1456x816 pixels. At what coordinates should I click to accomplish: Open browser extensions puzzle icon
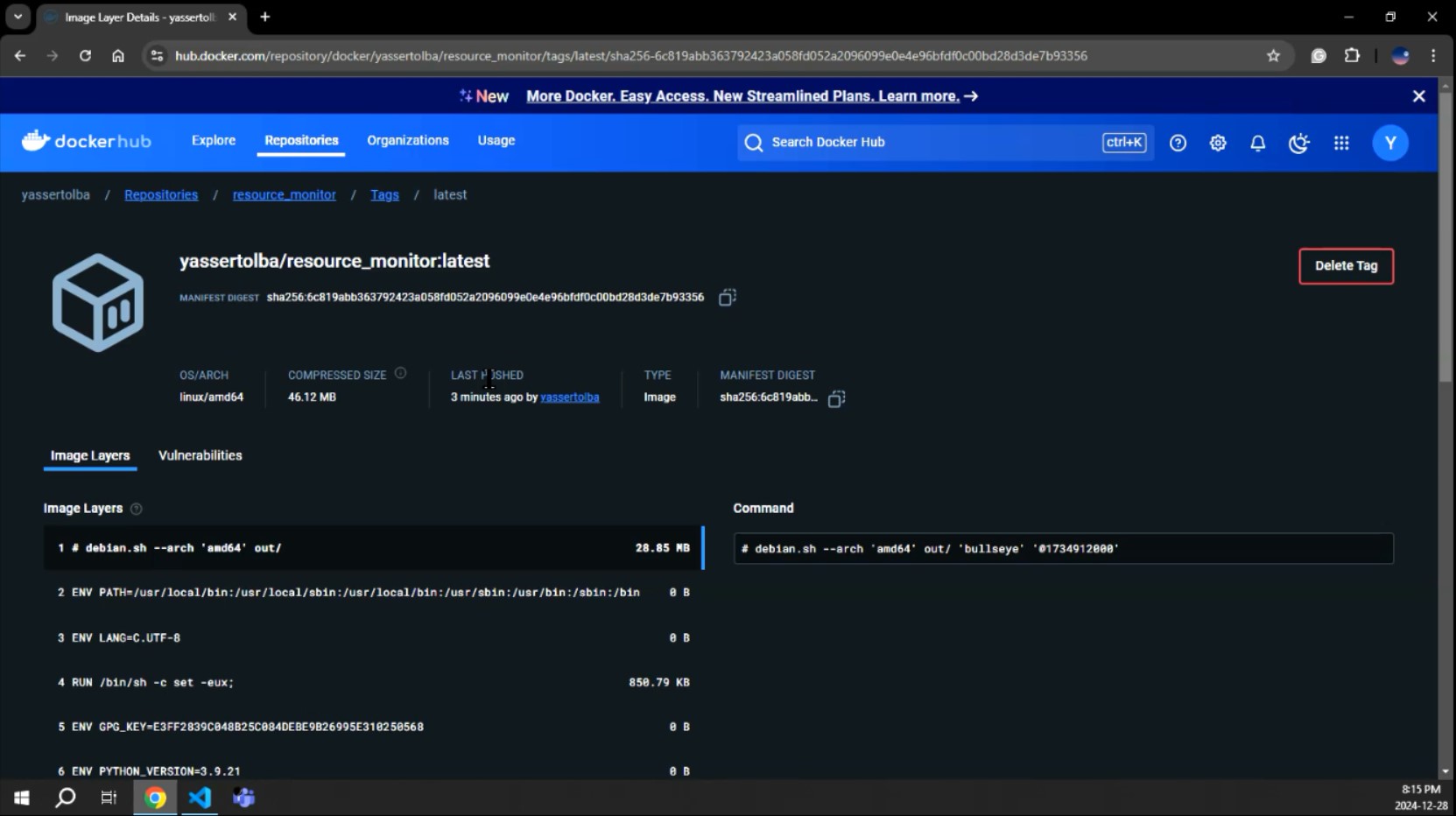tap(1352, 55)
